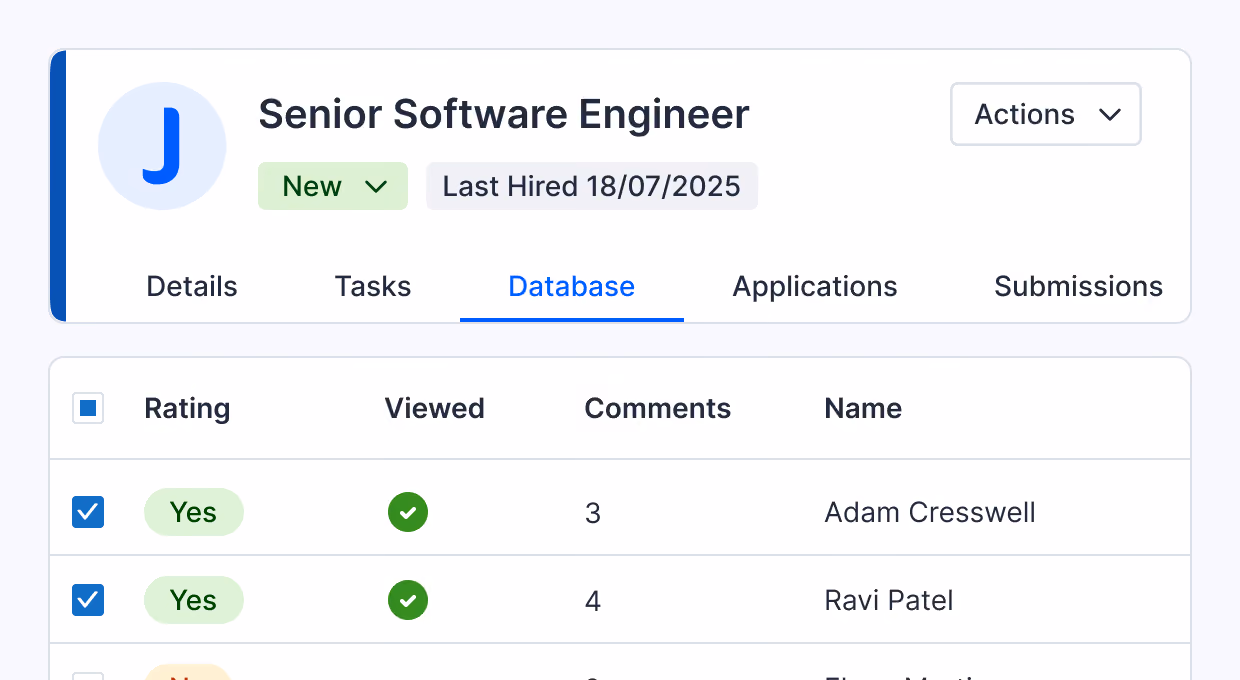
Task: Sort by the Viewed column header
Action: pyautogui.click(x=435, y=408)
